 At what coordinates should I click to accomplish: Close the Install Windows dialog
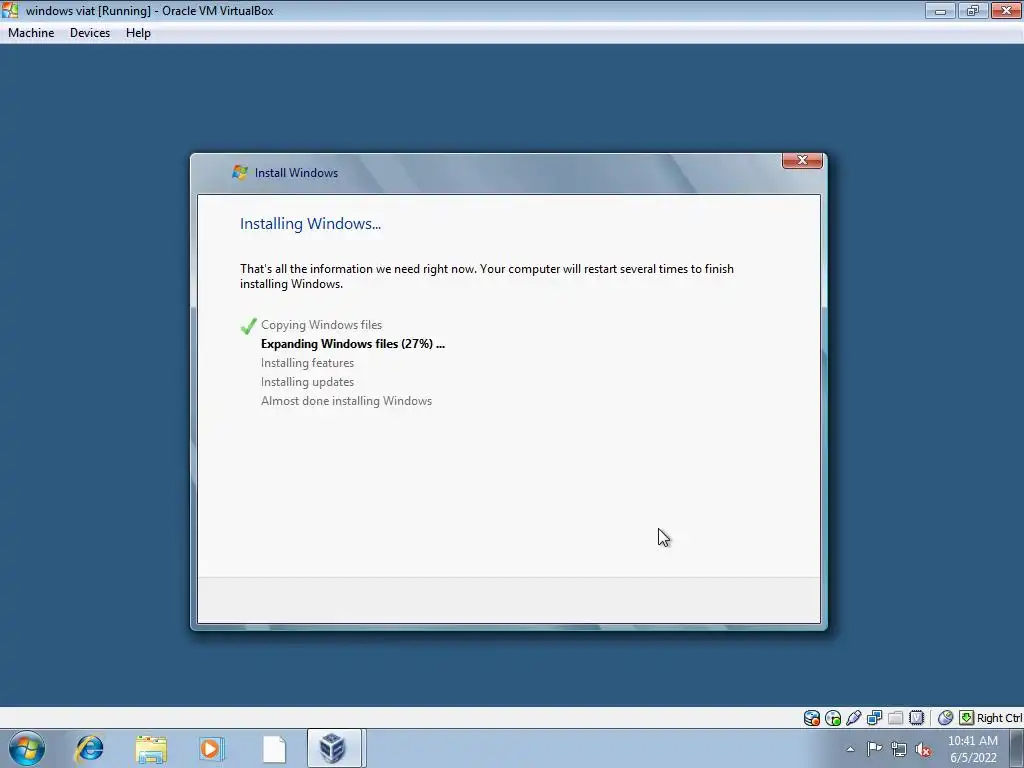802,160
